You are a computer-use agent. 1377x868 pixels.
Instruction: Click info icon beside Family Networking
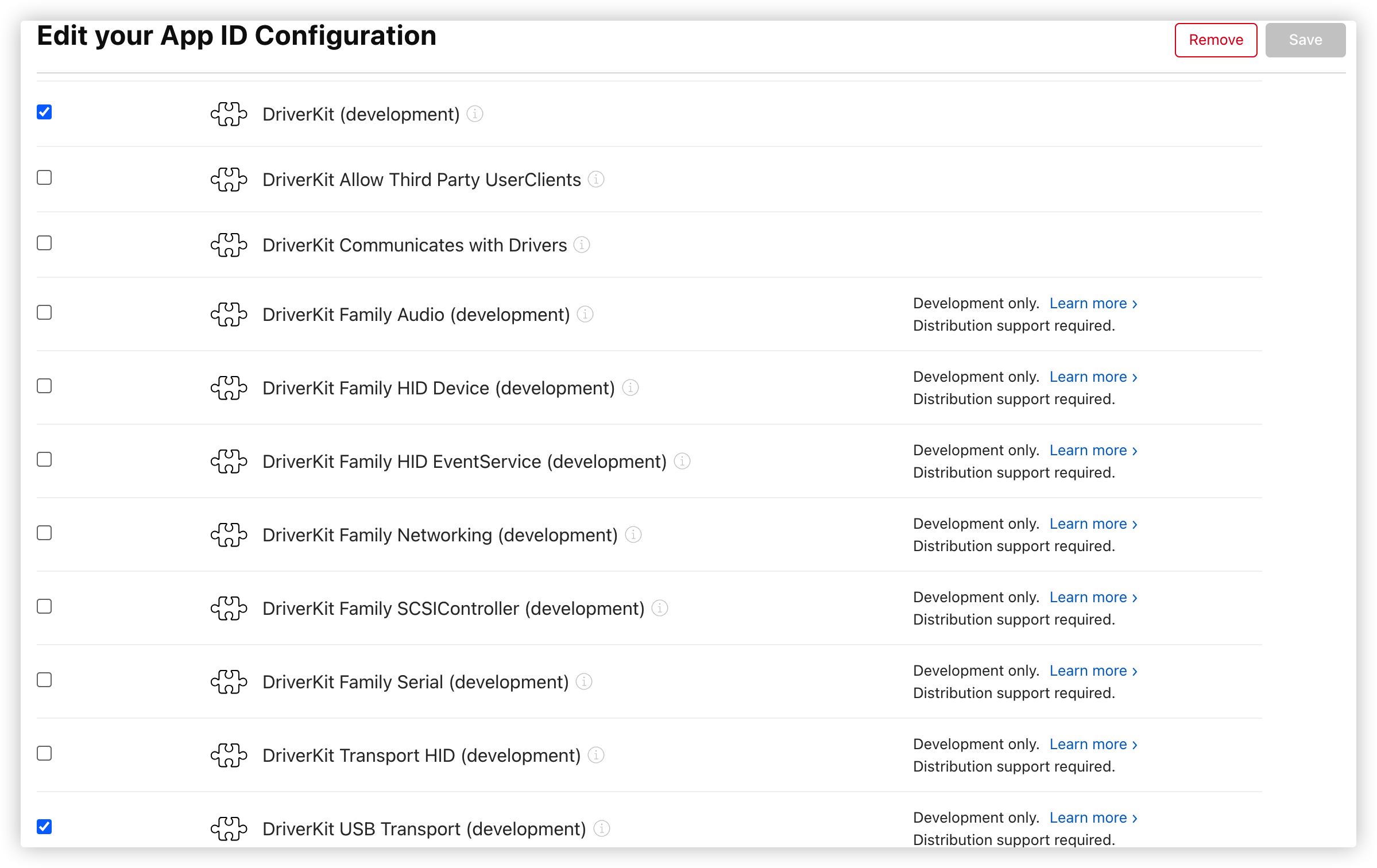[633, 534]
